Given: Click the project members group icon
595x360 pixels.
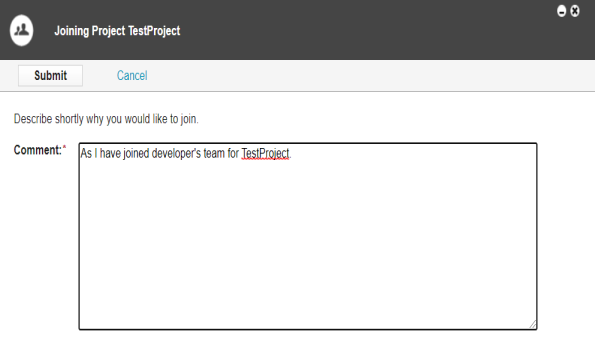Looking at the screenshot, I should (22, 30).
